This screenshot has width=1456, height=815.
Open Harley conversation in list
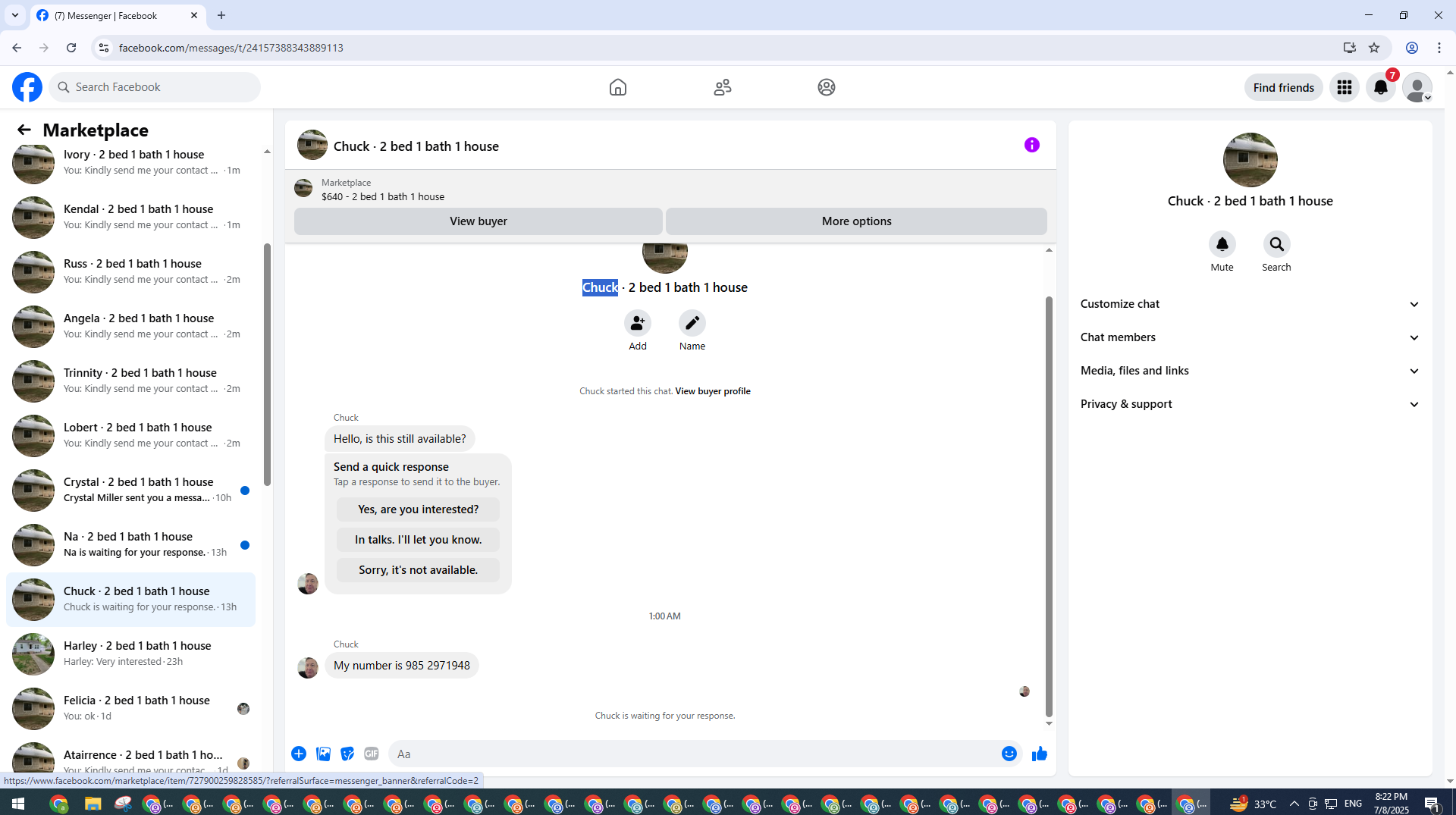coord(131,654)
